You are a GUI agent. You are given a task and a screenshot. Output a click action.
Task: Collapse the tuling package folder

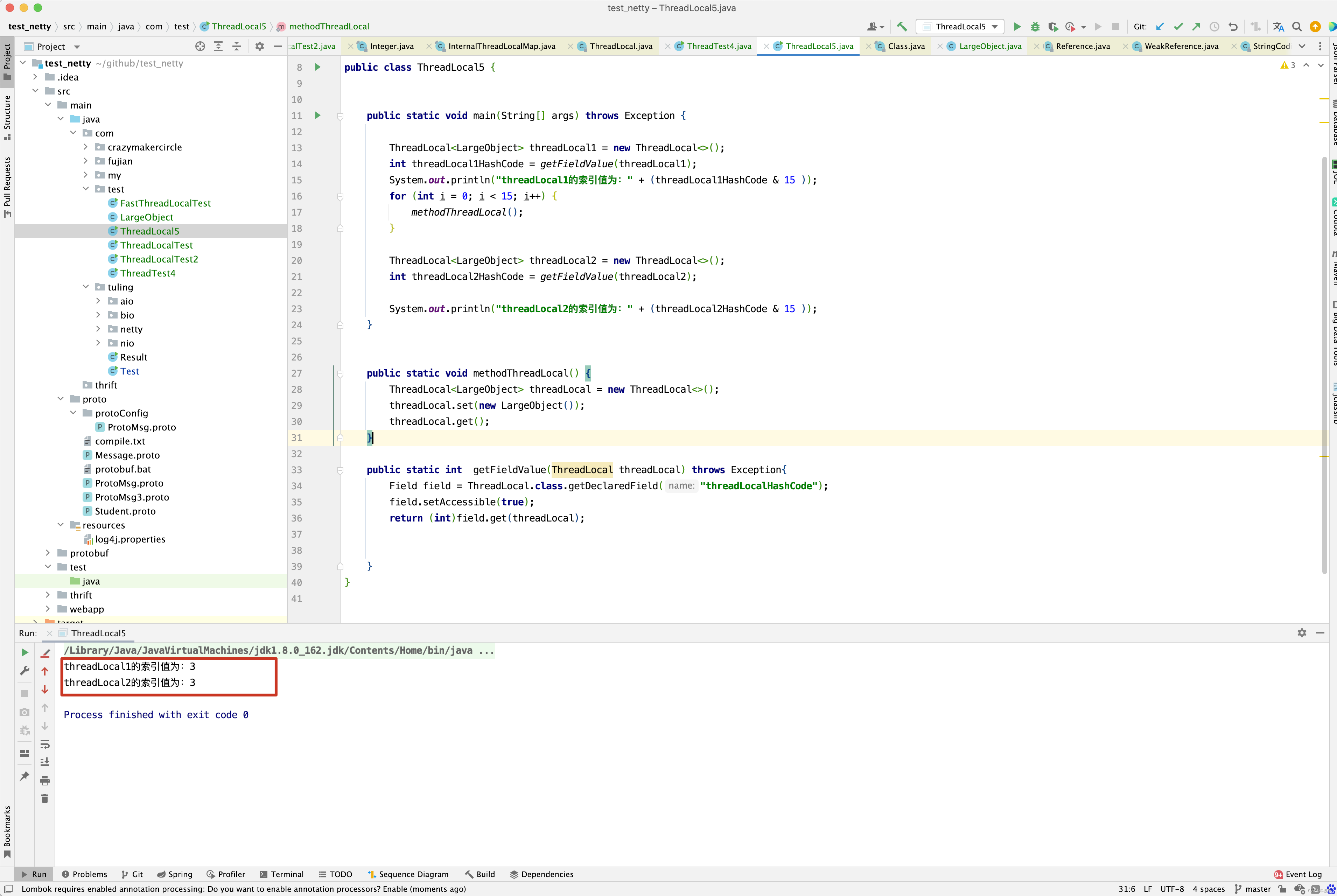[86, 287]
